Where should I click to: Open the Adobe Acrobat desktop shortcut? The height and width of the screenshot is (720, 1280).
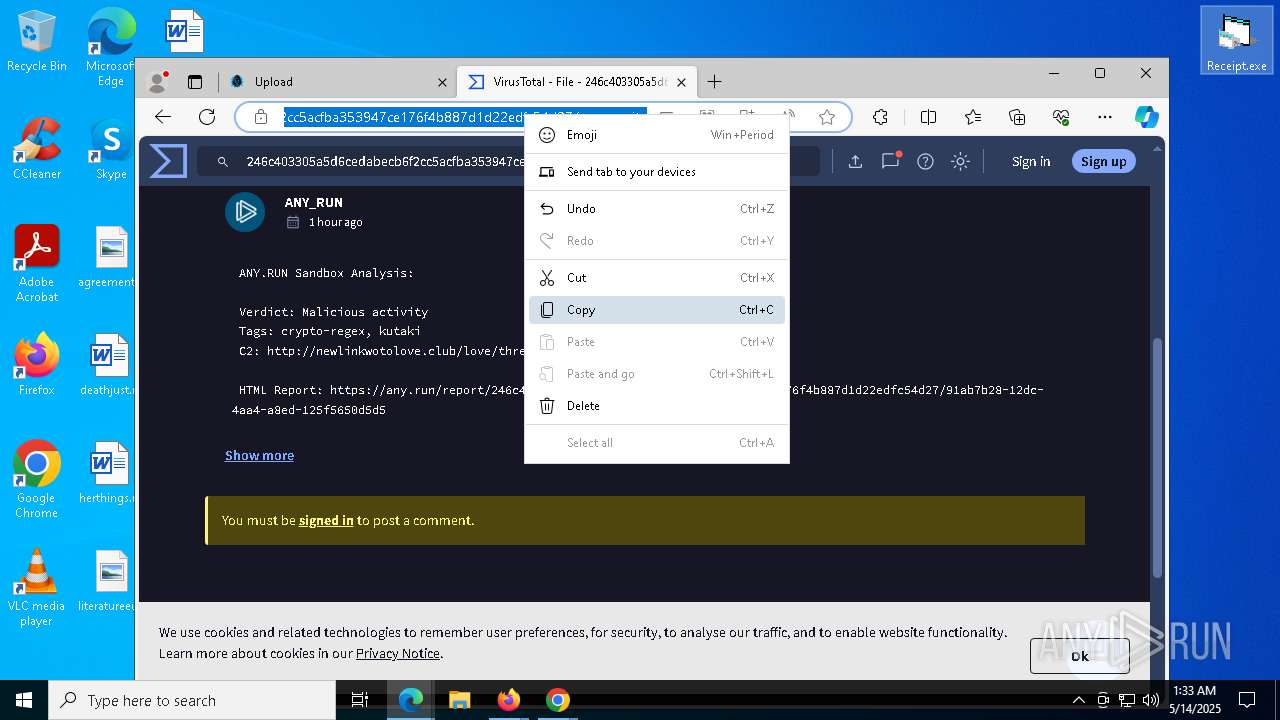click(x=36, y=263)
